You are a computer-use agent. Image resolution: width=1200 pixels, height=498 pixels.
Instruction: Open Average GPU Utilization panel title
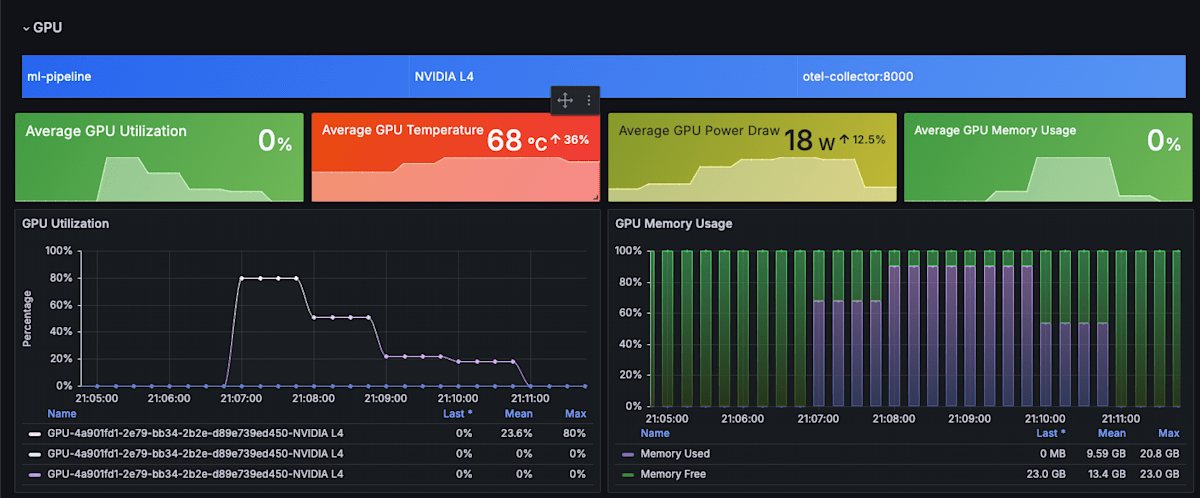tap(106, 130)
